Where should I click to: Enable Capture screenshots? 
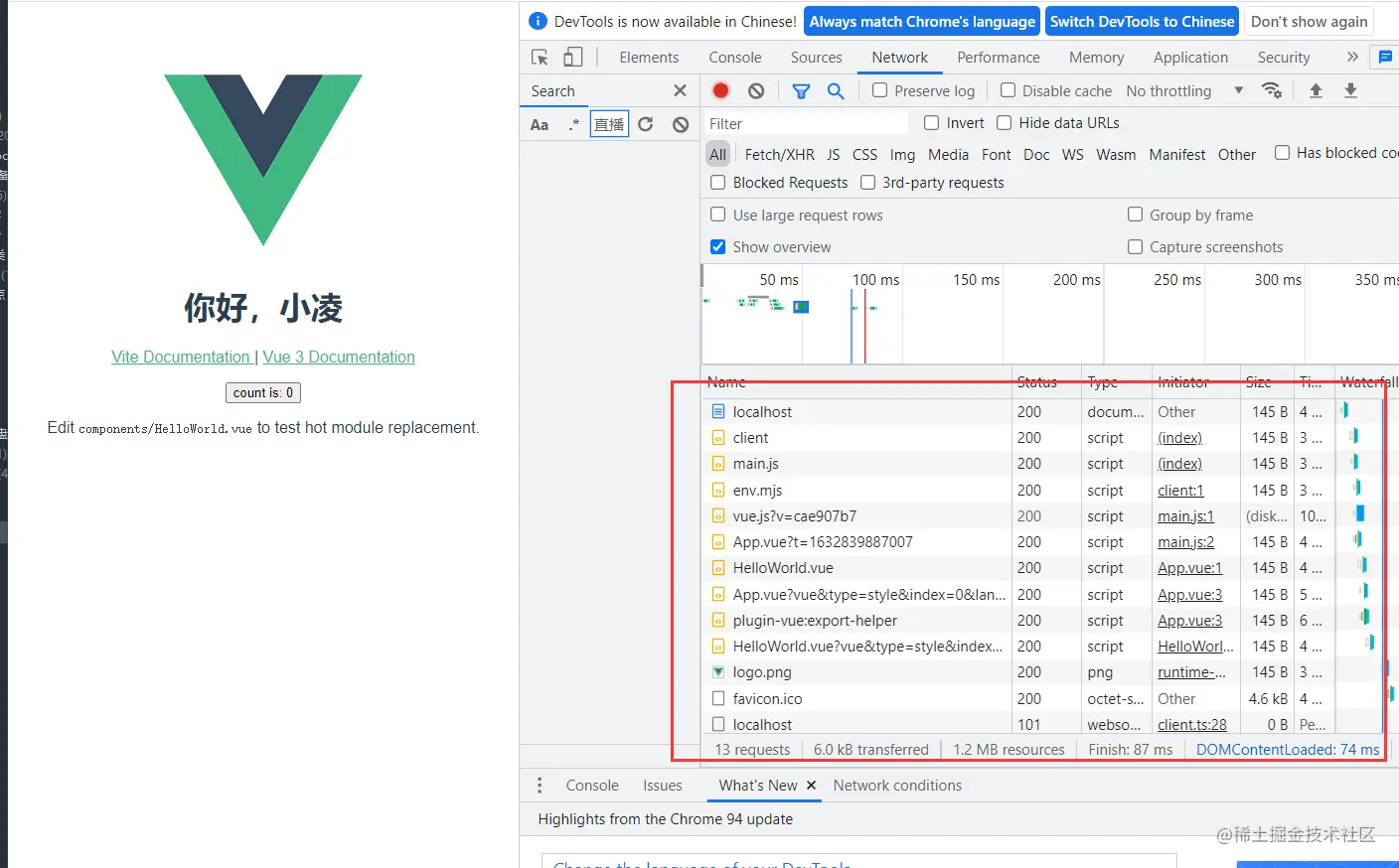(x=1135, y=246)
